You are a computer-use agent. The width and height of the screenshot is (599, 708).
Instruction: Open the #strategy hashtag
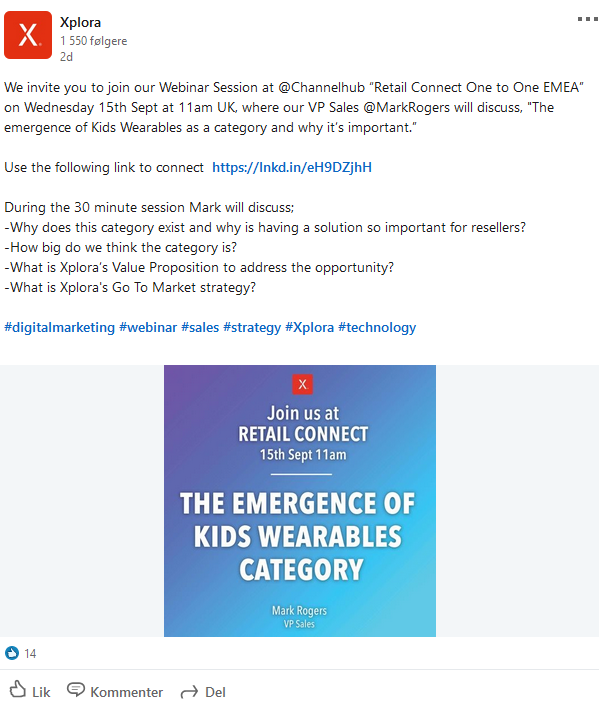[252, 327]
